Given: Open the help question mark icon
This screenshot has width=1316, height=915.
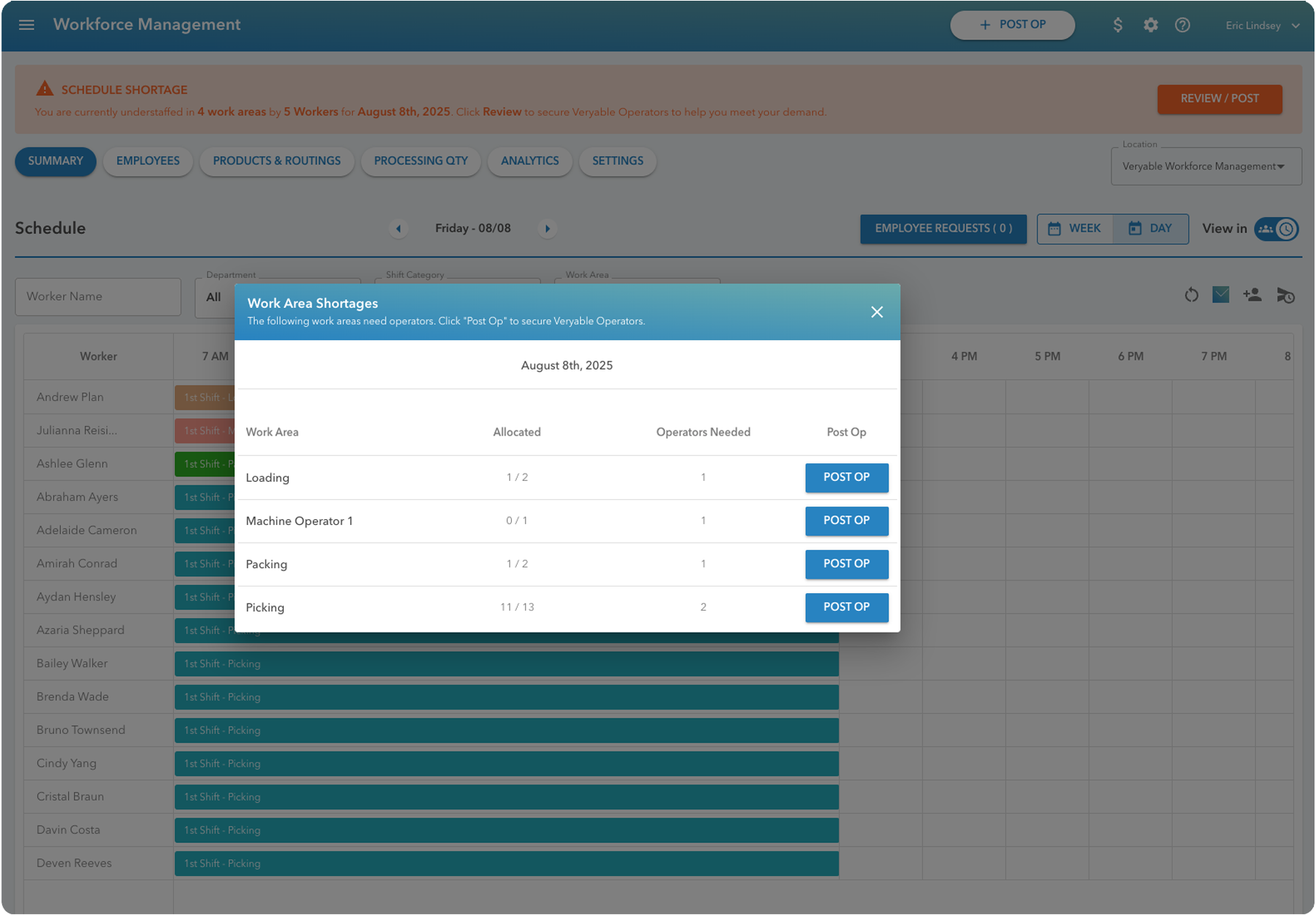Looking at the screenshot, I should point(1182,24).
